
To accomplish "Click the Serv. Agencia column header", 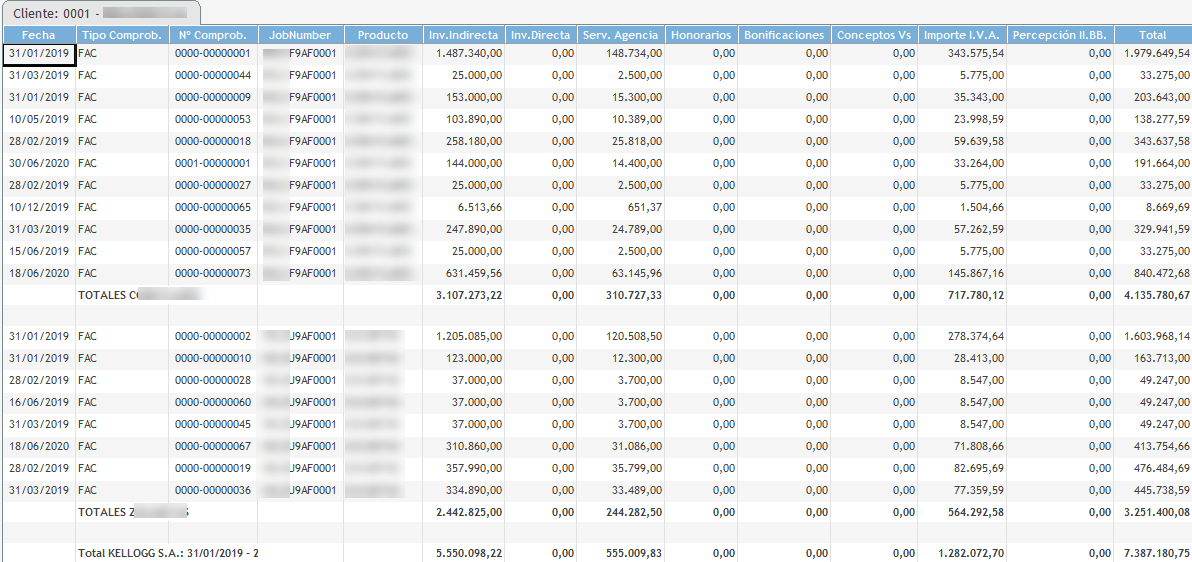I will (x=619, y=35).
